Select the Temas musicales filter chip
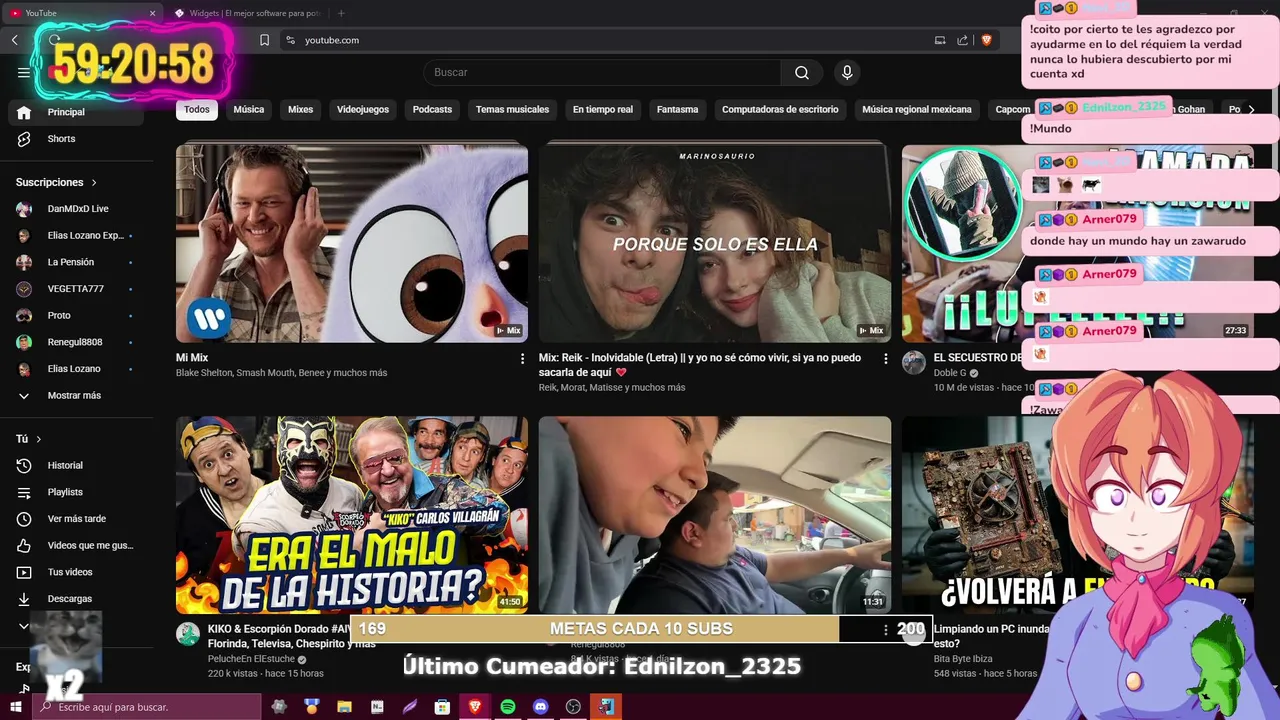 (x=512, y=109)
